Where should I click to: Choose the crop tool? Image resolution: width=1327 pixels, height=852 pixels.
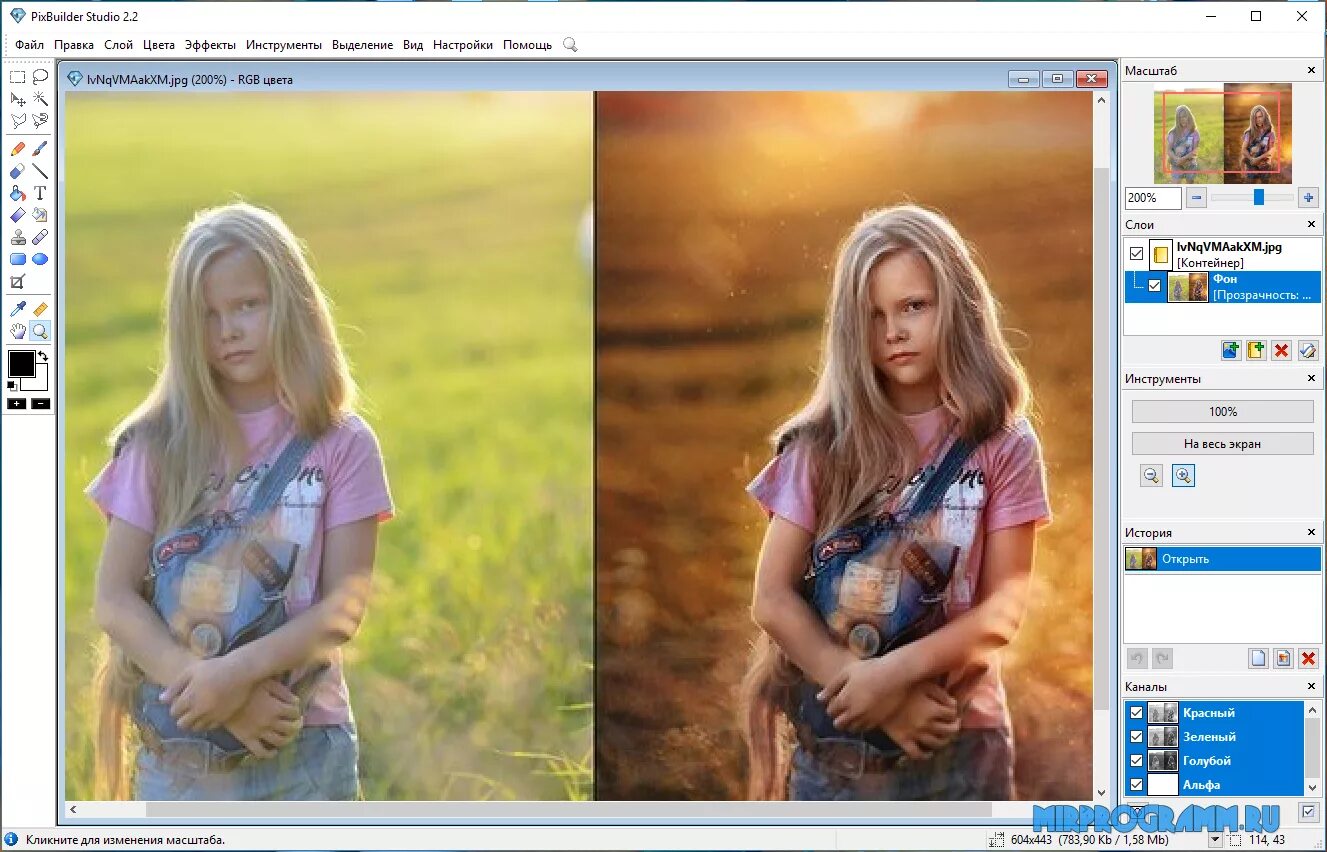pos(18,282)
